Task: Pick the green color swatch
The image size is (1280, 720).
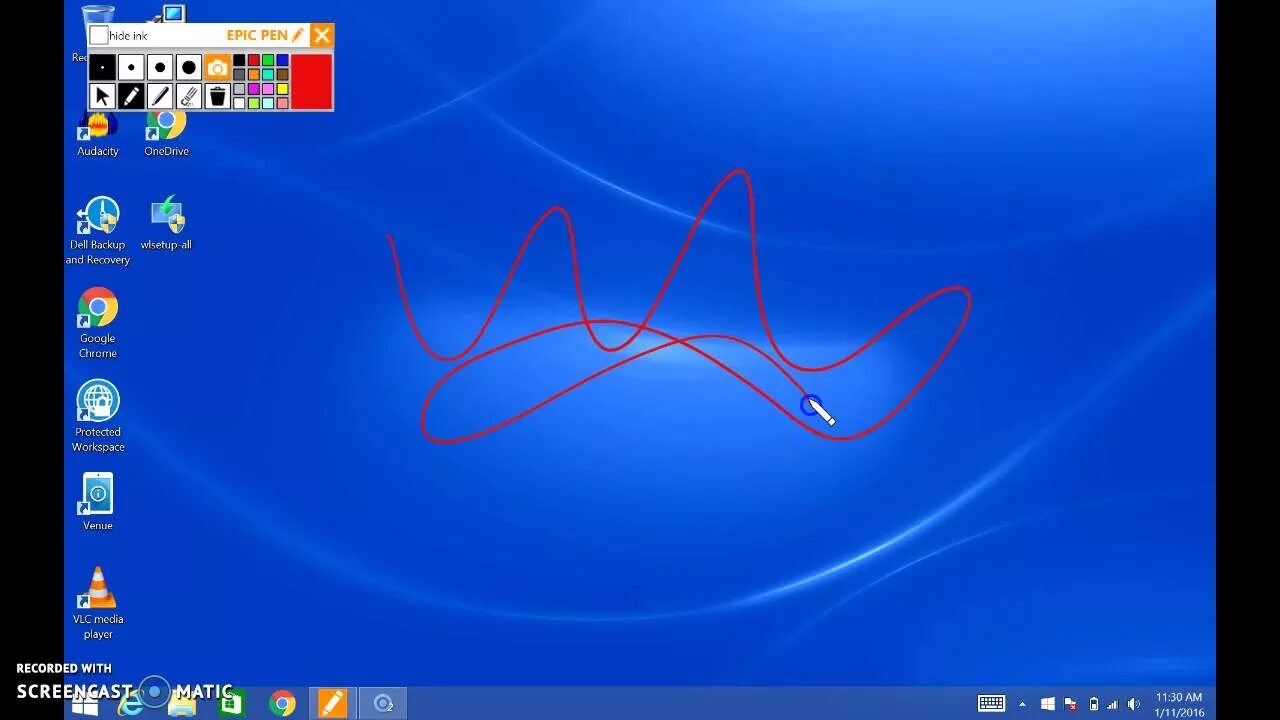Action: coord(268,60)
